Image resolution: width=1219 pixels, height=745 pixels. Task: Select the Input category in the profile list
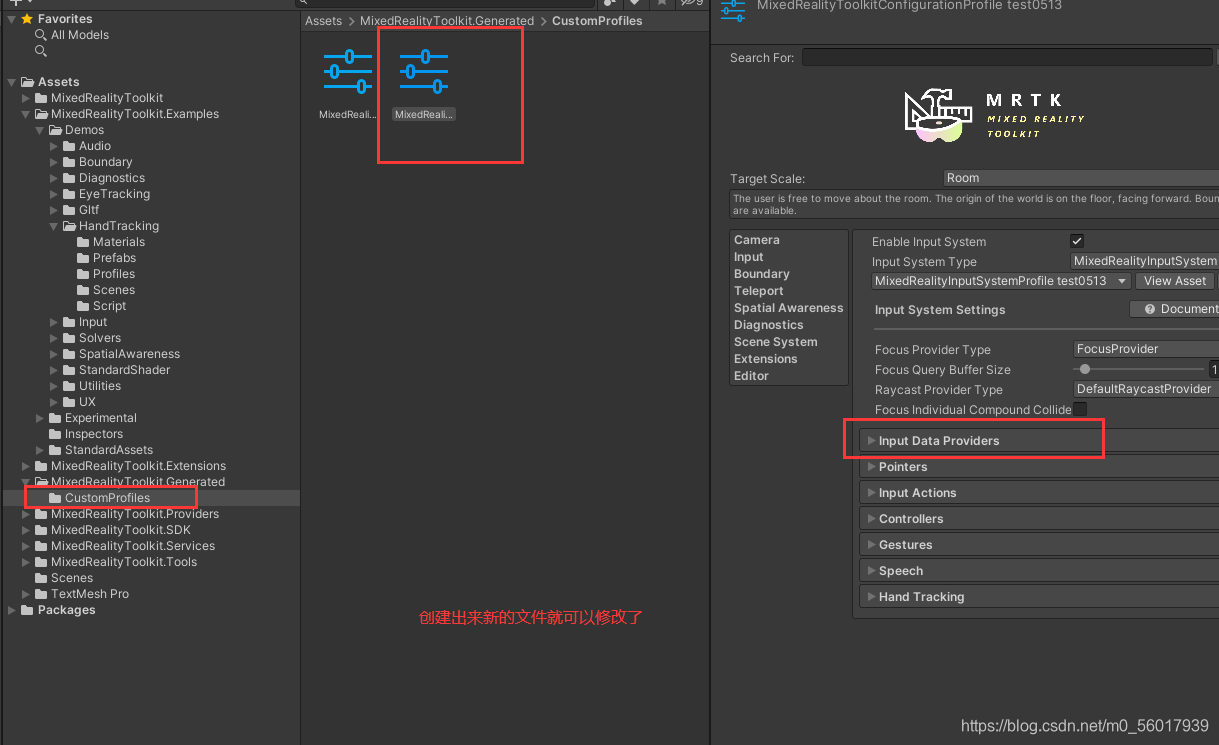coord(749,256)
